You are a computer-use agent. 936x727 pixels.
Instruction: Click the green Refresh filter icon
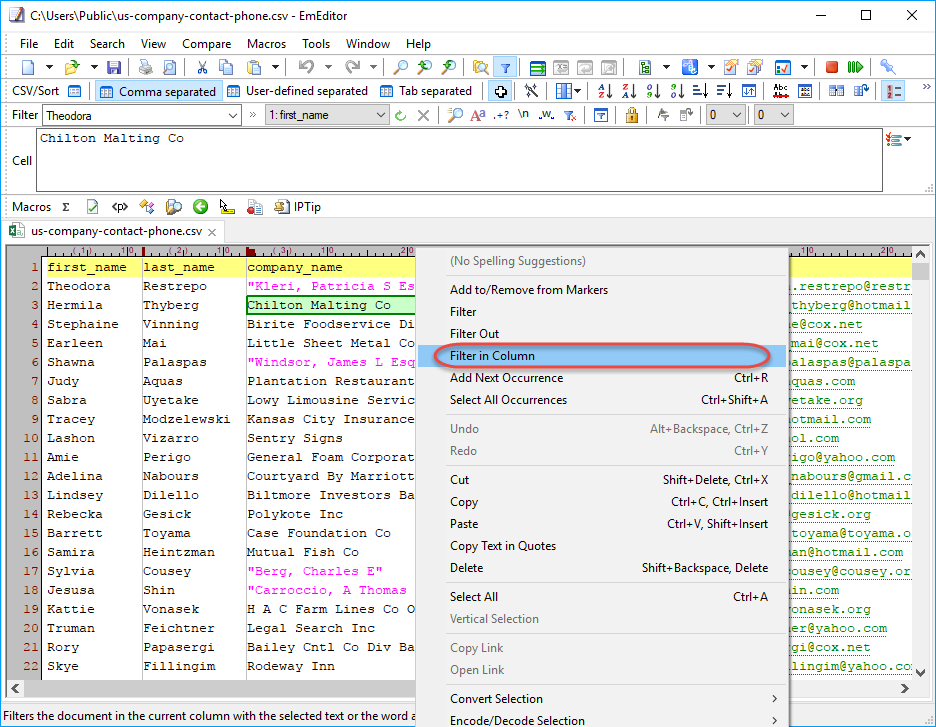(x=401, y=115)
